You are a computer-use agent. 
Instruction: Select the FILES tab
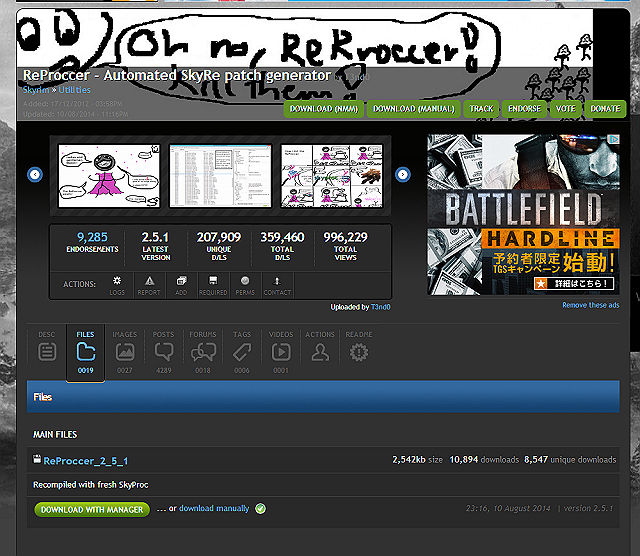pos(85,351)
